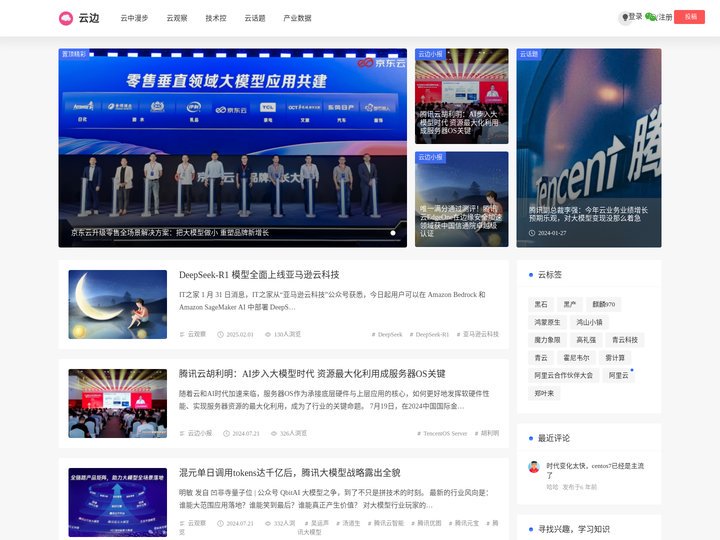Open the 京东云 featured banner slide

coord(233,148)
